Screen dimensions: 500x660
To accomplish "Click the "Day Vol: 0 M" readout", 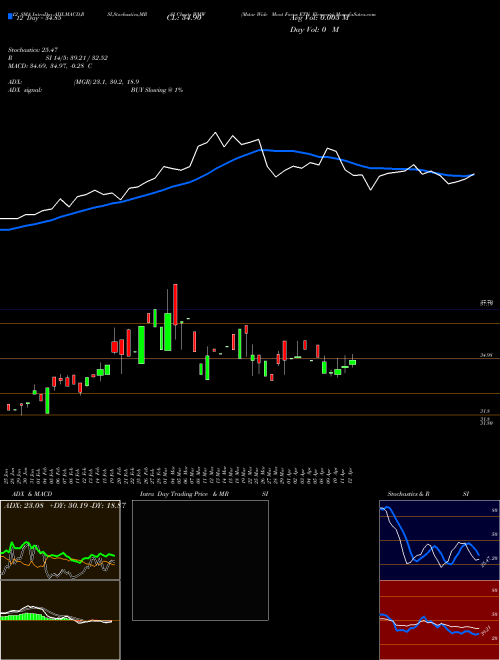I will 314,30.
